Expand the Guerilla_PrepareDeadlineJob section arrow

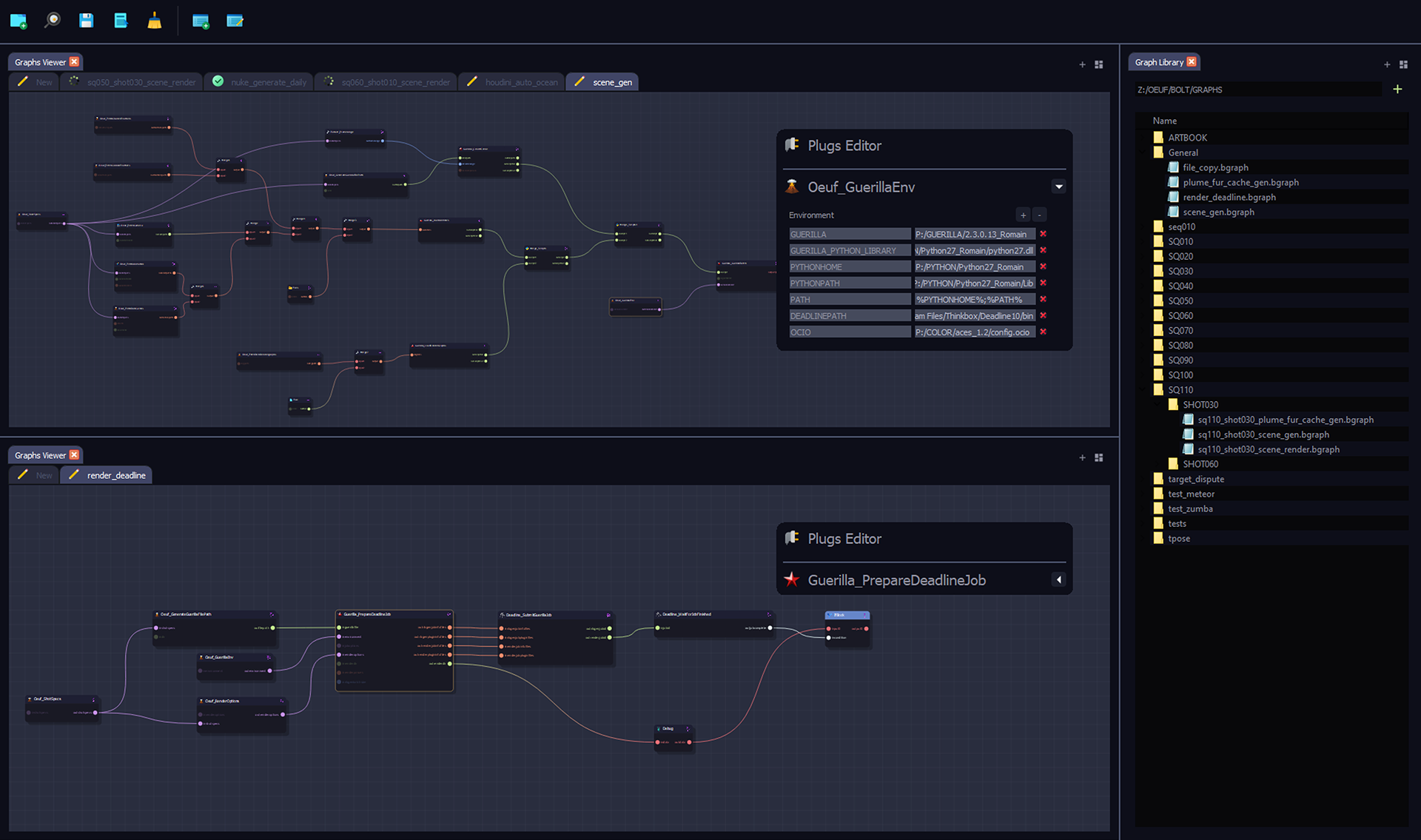[x=1059, y=579]
